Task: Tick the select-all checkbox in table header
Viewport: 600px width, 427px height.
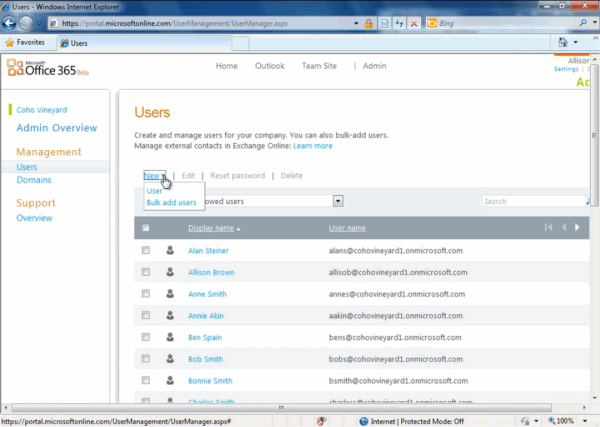Action: 145,228
